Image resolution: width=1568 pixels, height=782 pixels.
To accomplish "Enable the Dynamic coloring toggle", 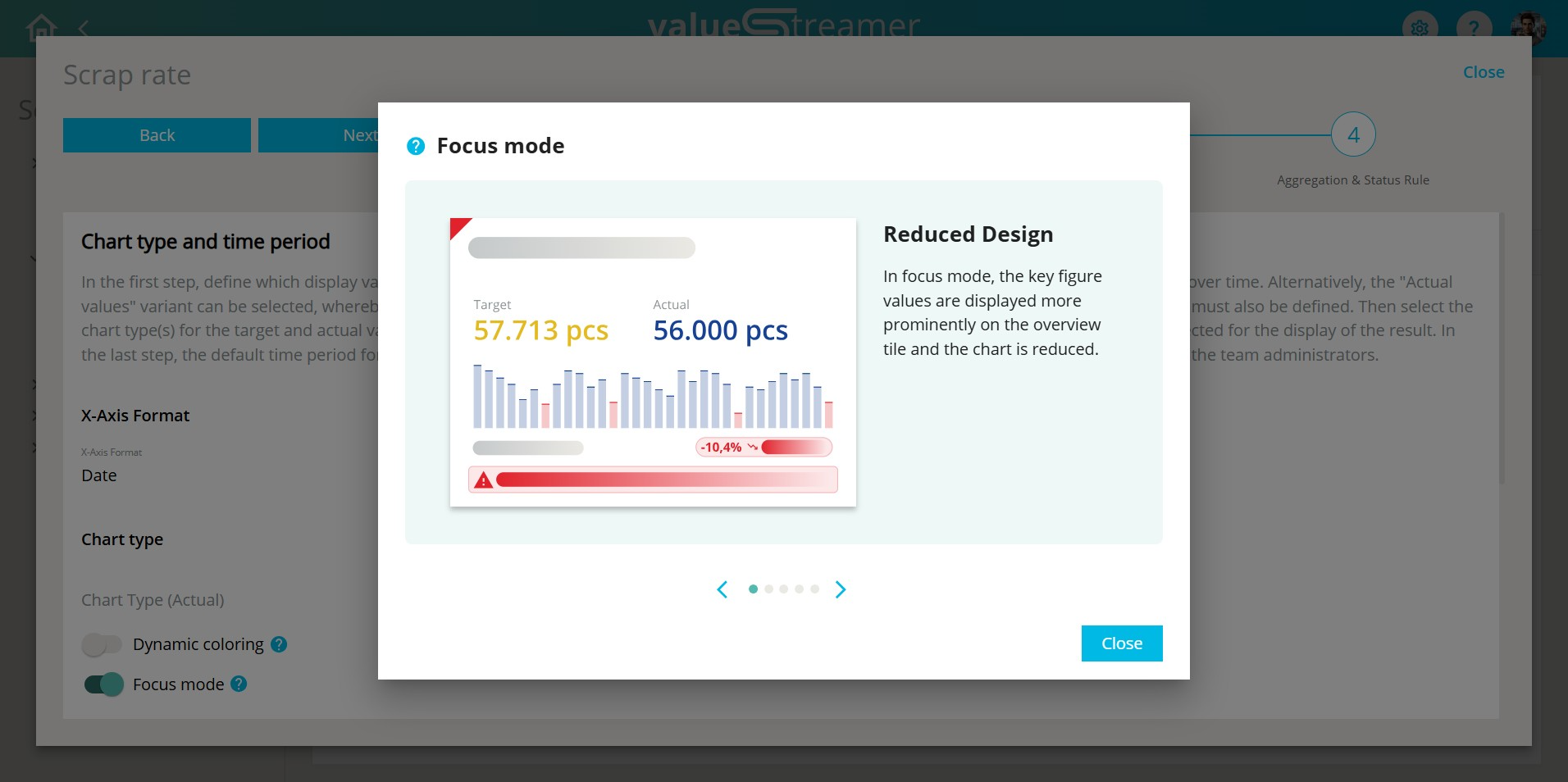I will click(x=103, y=644).
